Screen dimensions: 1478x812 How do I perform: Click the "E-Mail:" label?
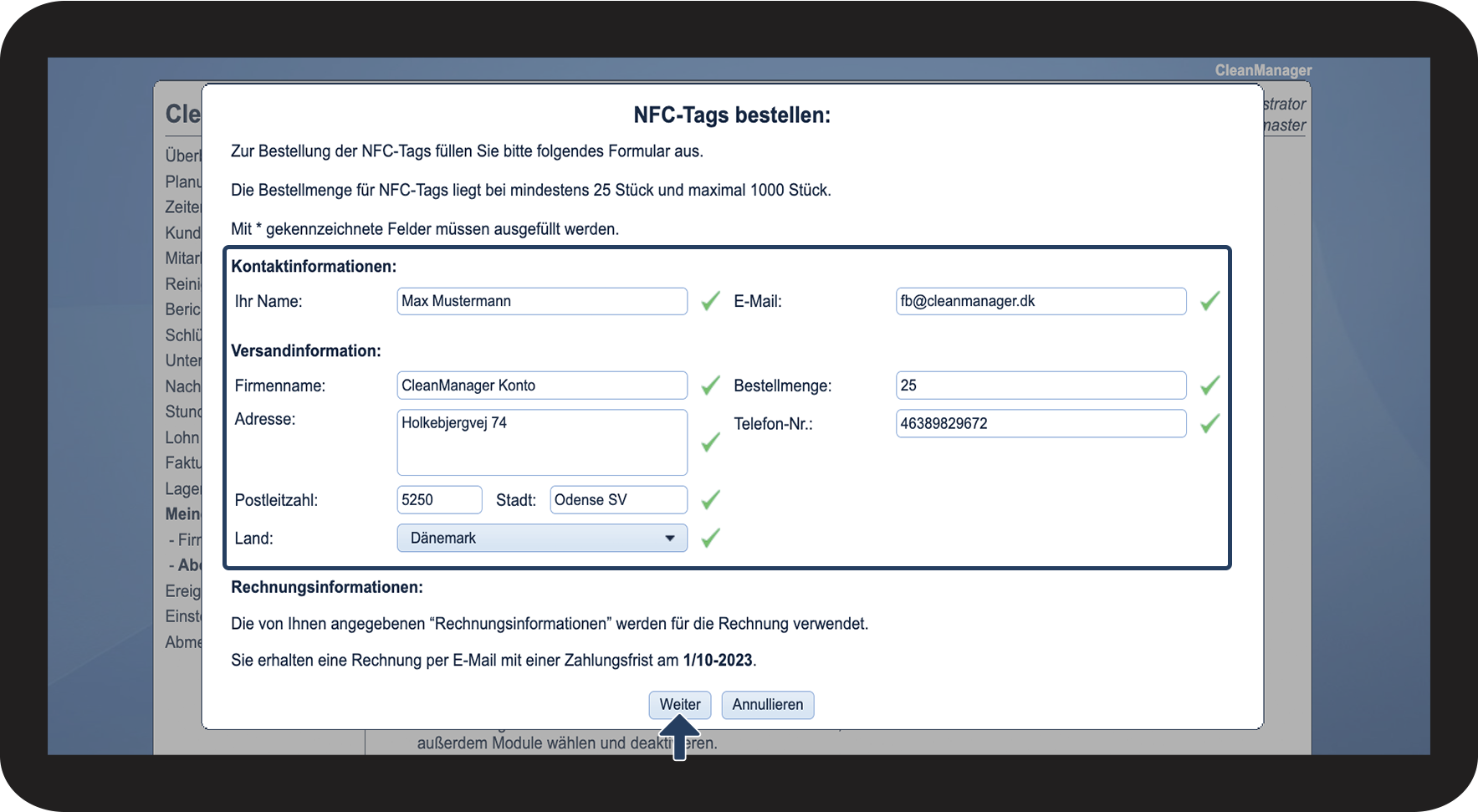(x=758, y=302)
